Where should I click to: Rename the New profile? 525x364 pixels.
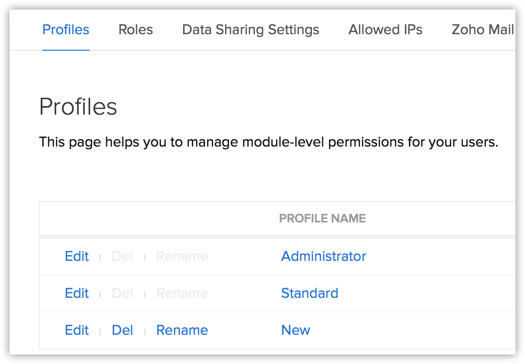[x=182, y=330]
